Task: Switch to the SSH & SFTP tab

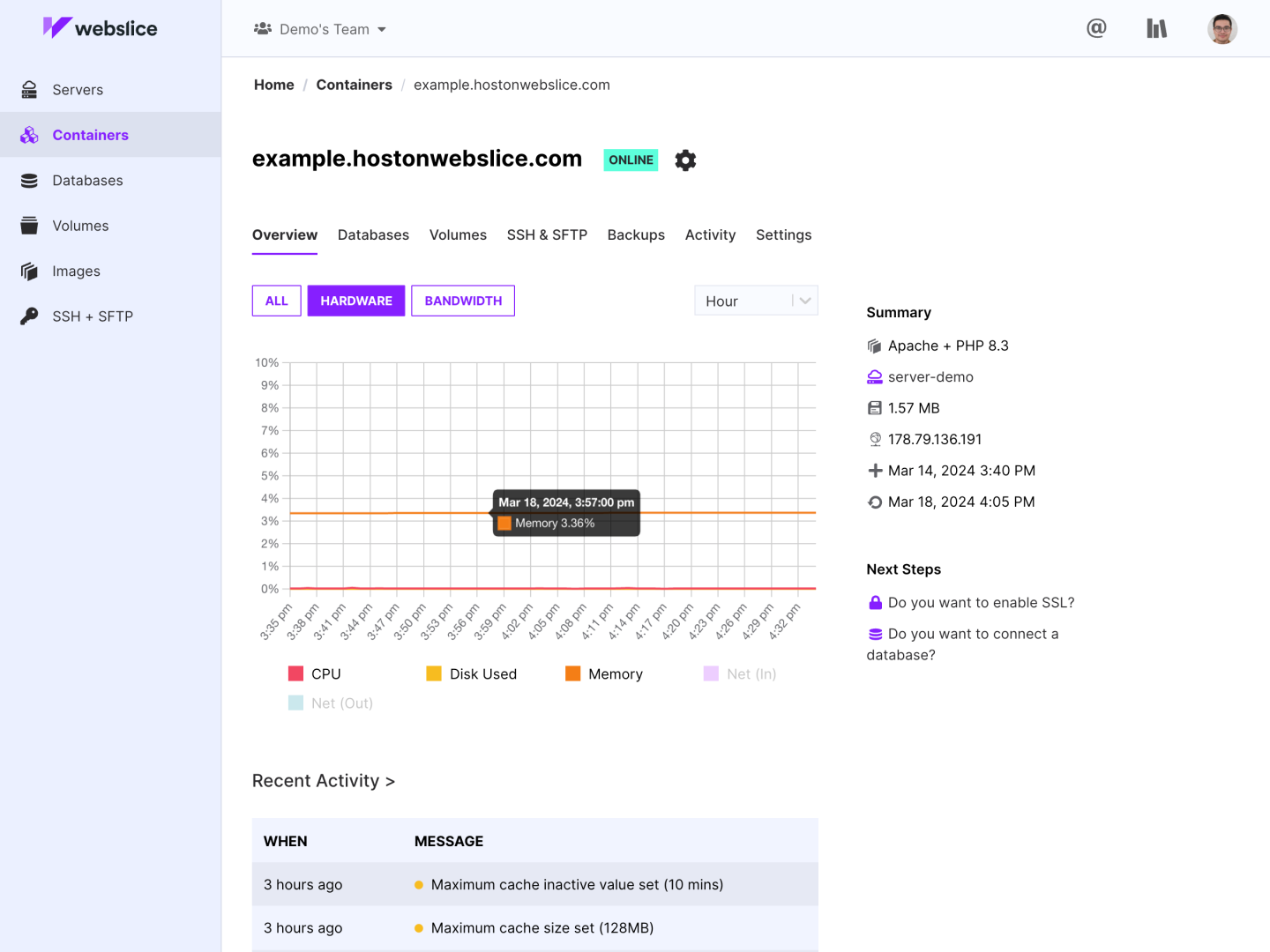Action: point(547,235)
